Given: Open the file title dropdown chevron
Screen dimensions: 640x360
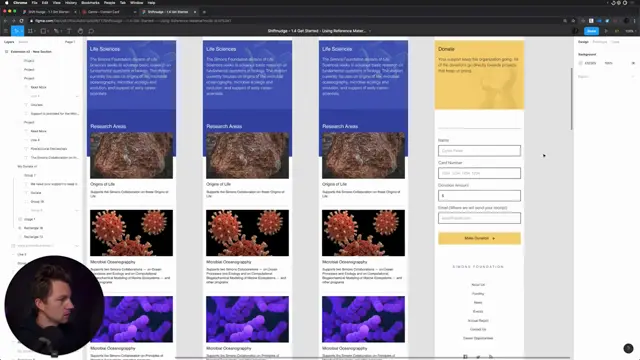Looking at the screenshot, I should [370, 31].
